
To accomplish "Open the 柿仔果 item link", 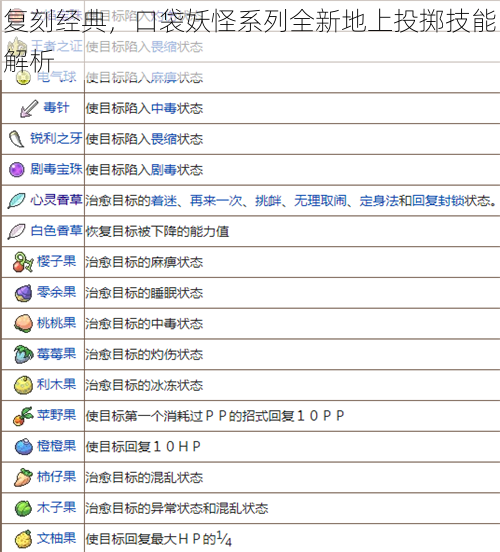I will click(x=57, y=477).
